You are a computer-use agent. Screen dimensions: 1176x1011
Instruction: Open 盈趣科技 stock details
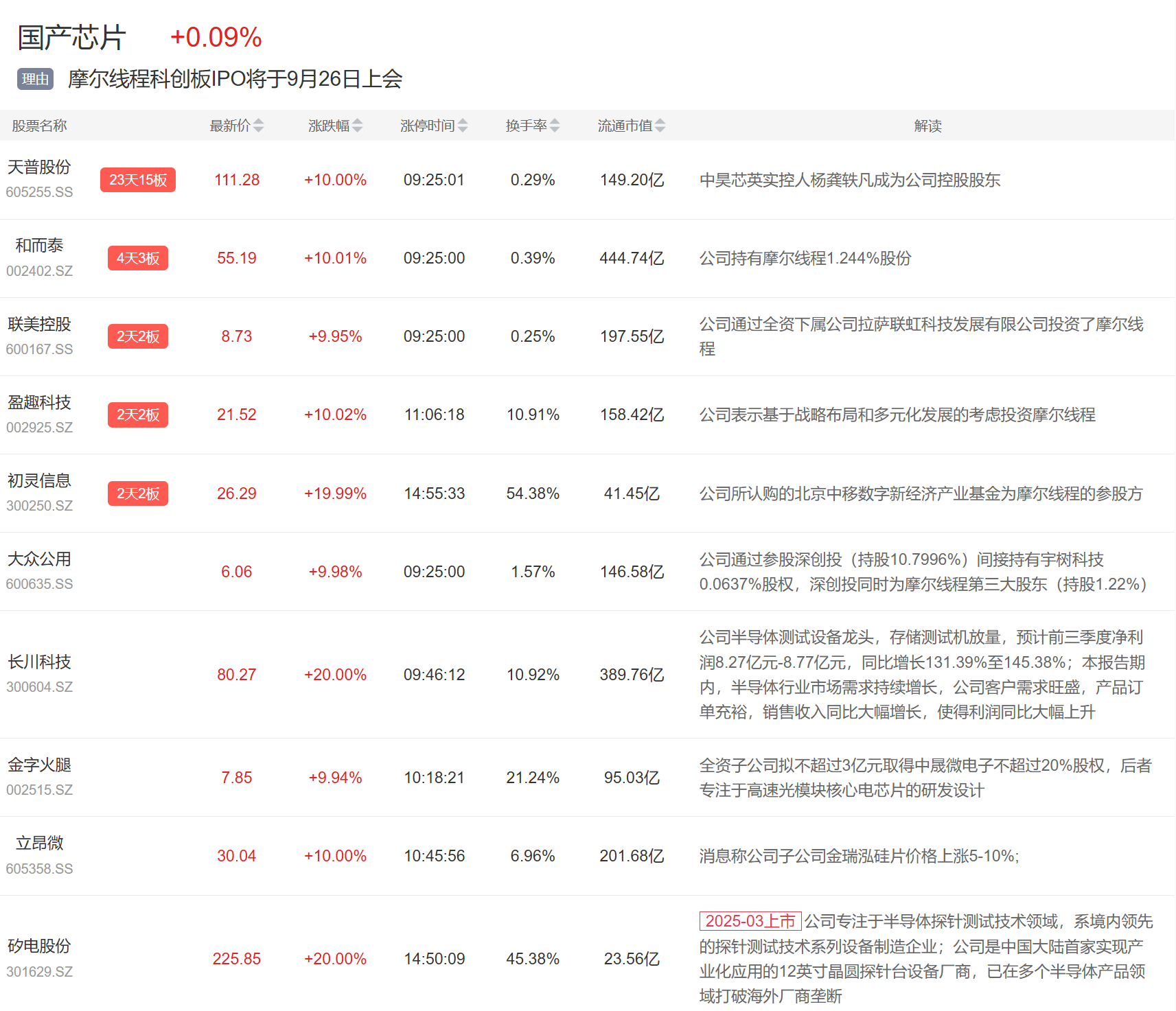[39, 402]
